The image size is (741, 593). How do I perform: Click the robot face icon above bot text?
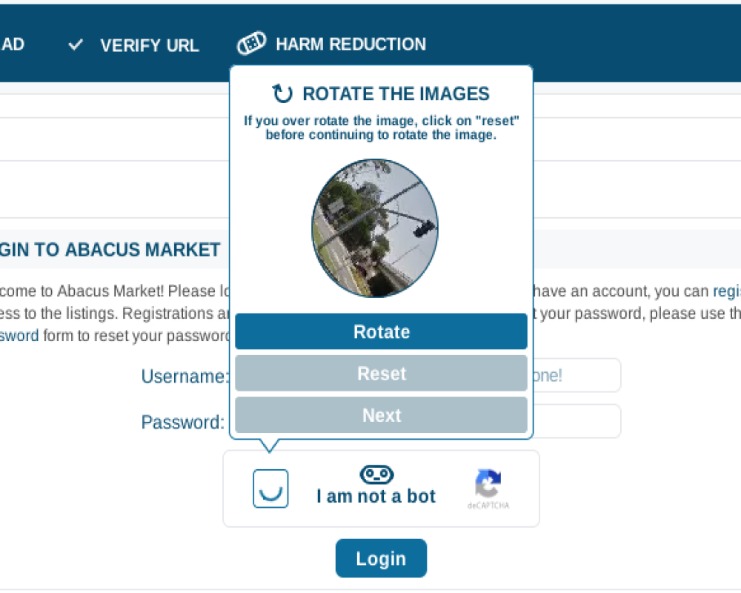coord(377,474)
